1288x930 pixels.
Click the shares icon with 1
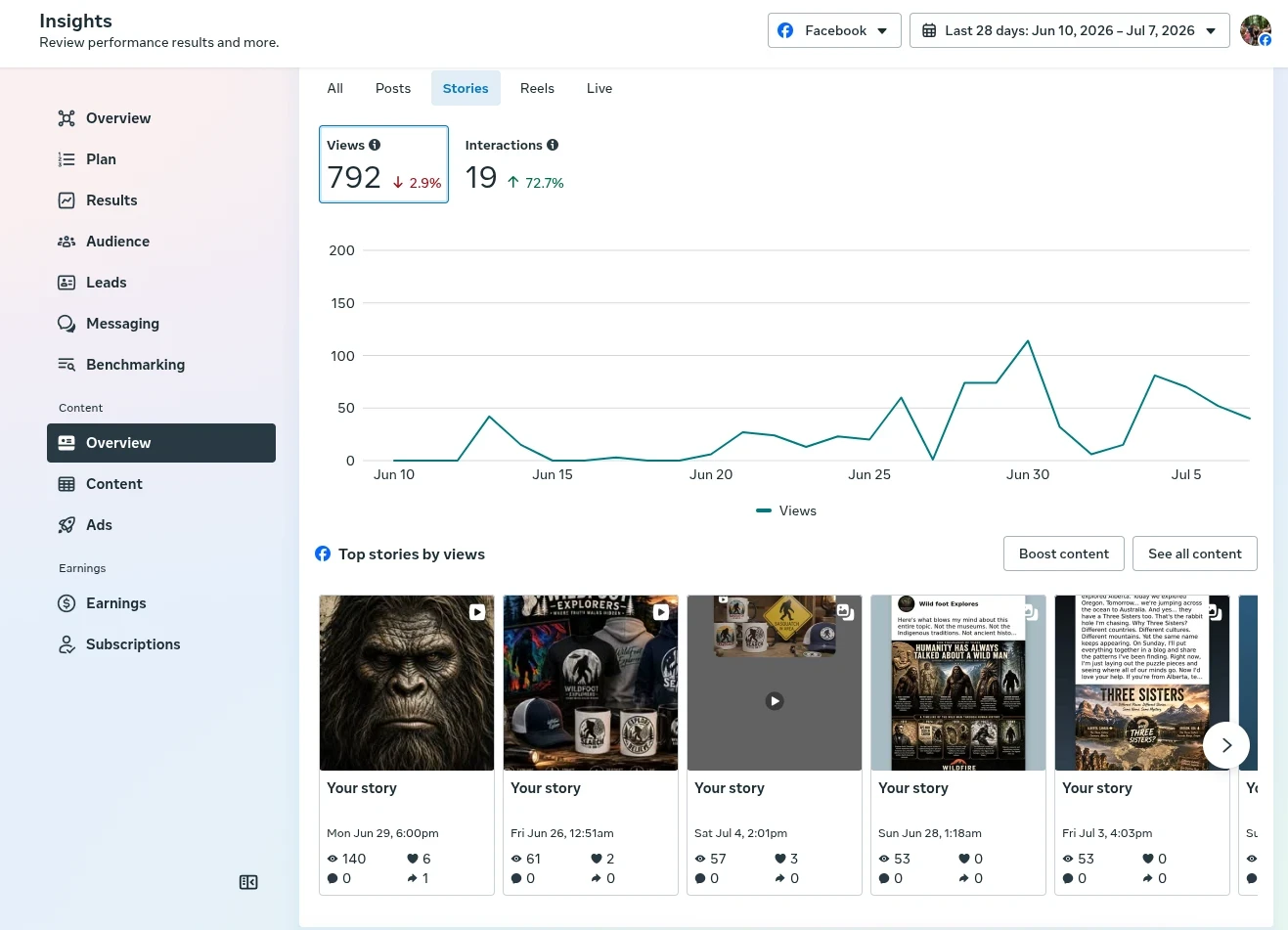(x=413, y=878)
